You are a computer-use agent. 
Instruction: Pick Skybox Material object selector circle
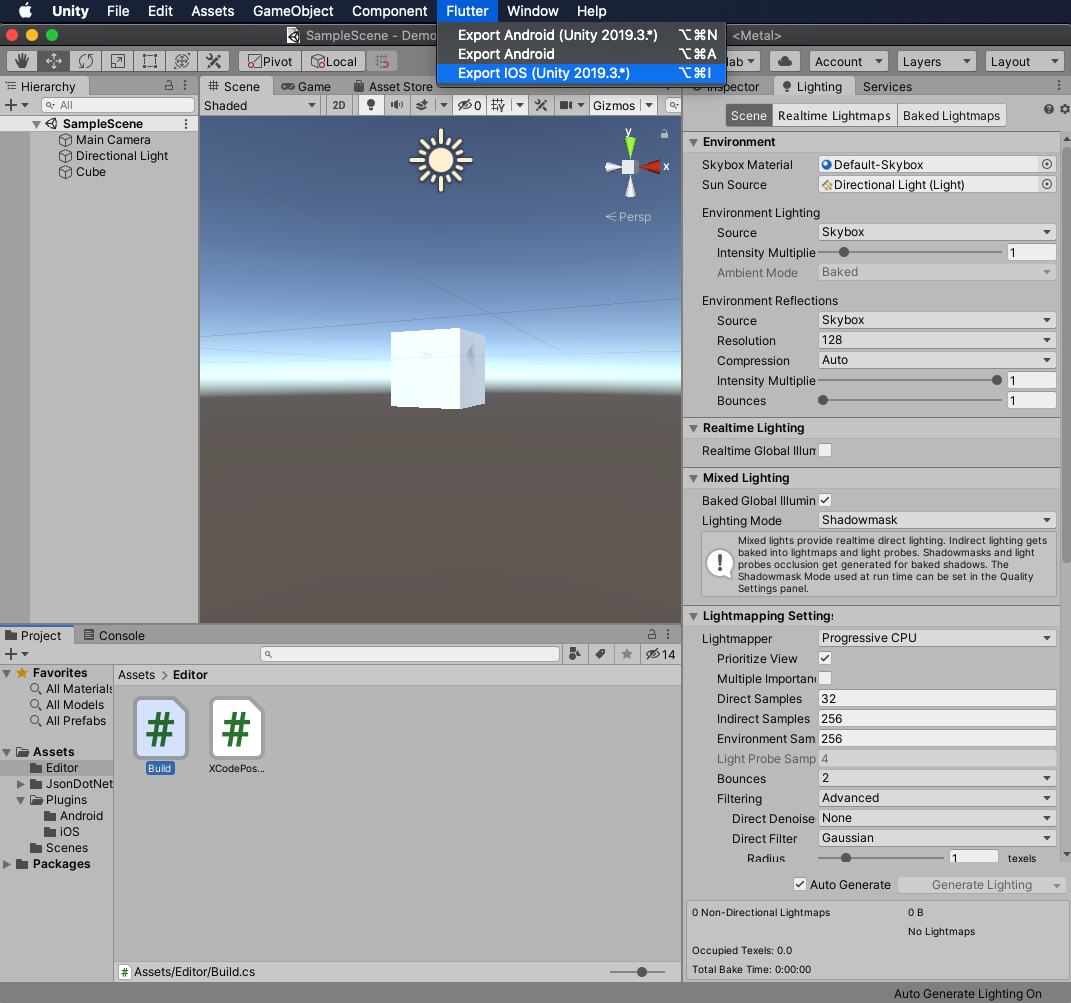[1046, 164]
